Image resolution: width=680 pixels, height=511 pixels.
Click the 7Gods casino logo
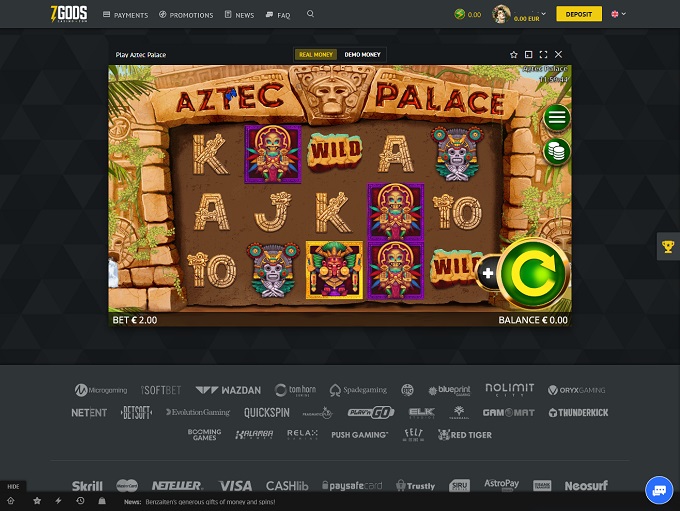pyautogui.click(x=66, y=14)
